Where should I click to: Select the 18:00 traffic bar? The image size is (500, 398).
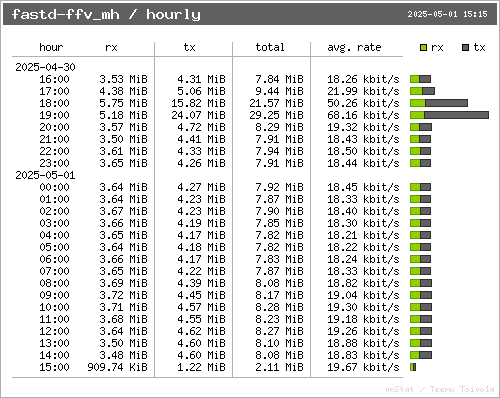[x=439, y=103]
